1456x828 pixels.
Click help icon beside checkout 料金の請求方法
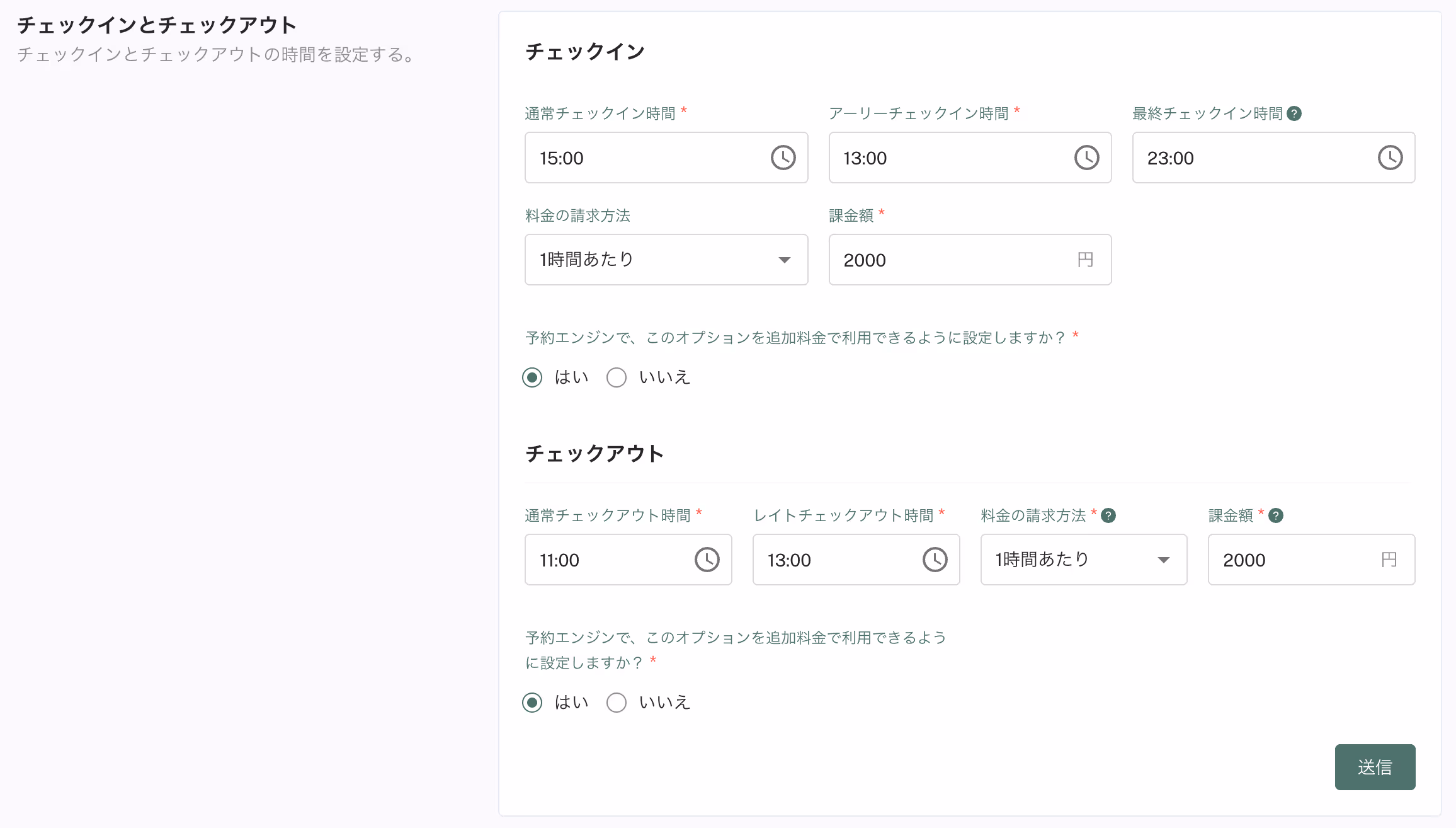(x=1108, y=515)
